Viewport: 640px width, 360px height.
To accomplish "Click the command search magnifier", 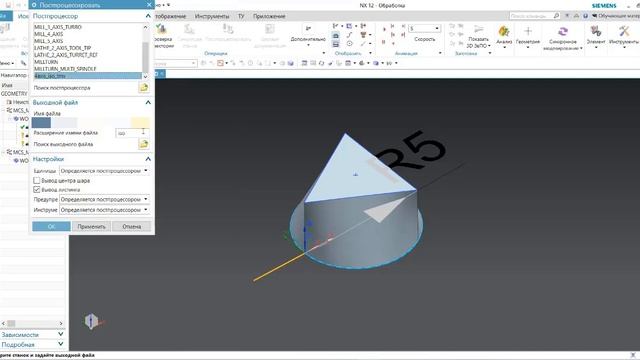I will pyautogui.click(x=556, y=16).
